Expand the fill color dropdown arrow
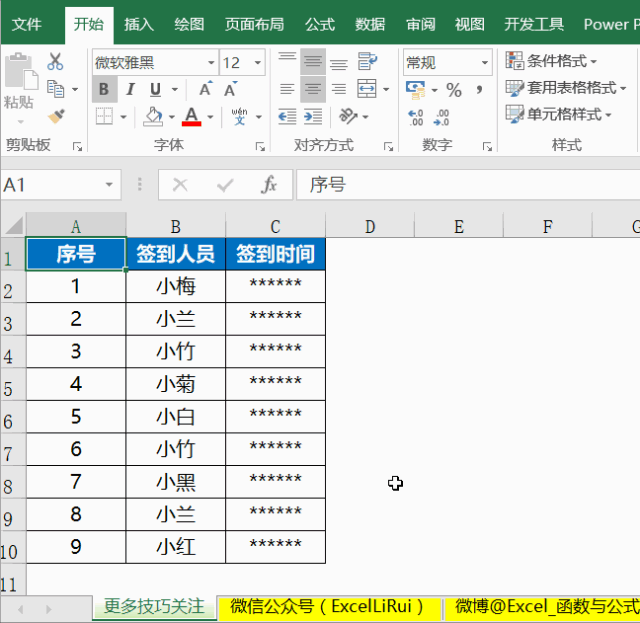640x623 pixels. (x=172, y=117)
